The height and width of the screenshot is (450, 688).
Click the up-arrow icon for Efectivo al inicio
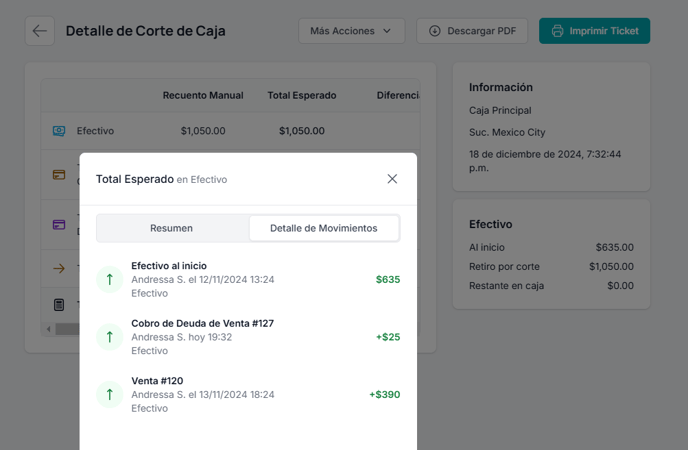point(110,279)
